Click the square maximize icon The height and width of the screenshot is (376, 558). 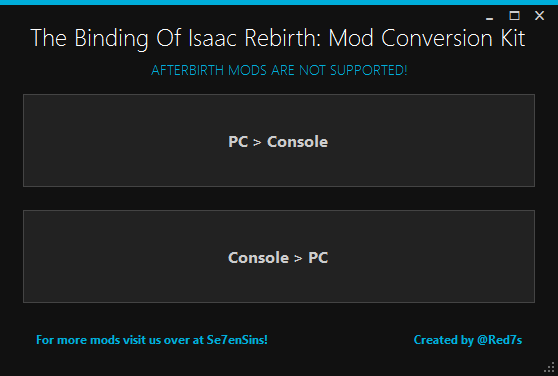pyautogui.click(x=515, y=16)
